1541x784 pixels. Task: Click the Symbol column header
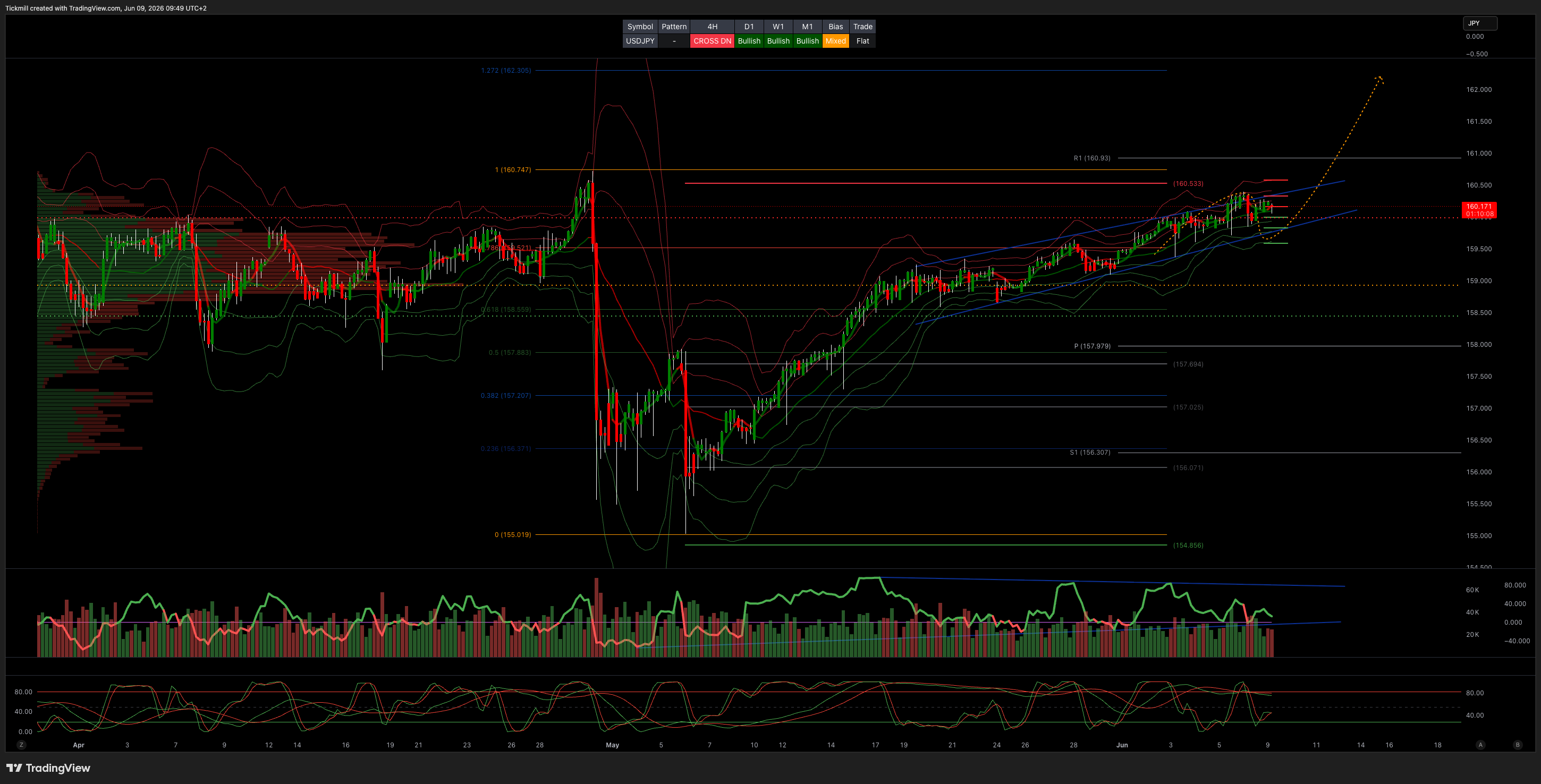[640, 27]
